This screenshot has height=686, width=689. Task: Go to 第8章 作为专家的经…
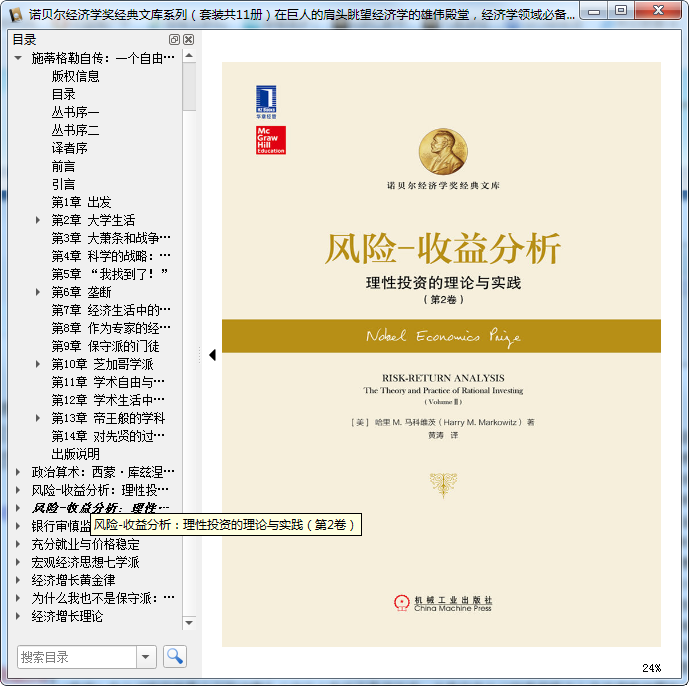click(x=111, y=328)
